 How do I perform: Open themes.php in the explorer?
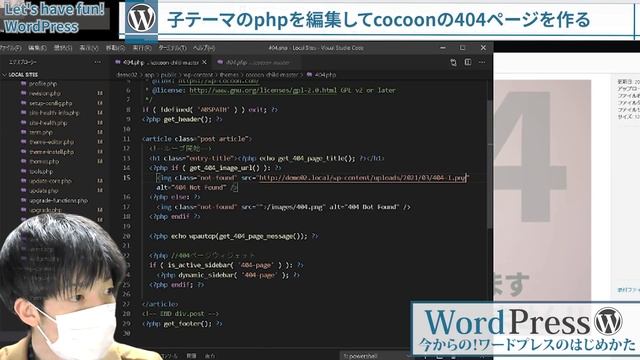[x=44, y=162]
